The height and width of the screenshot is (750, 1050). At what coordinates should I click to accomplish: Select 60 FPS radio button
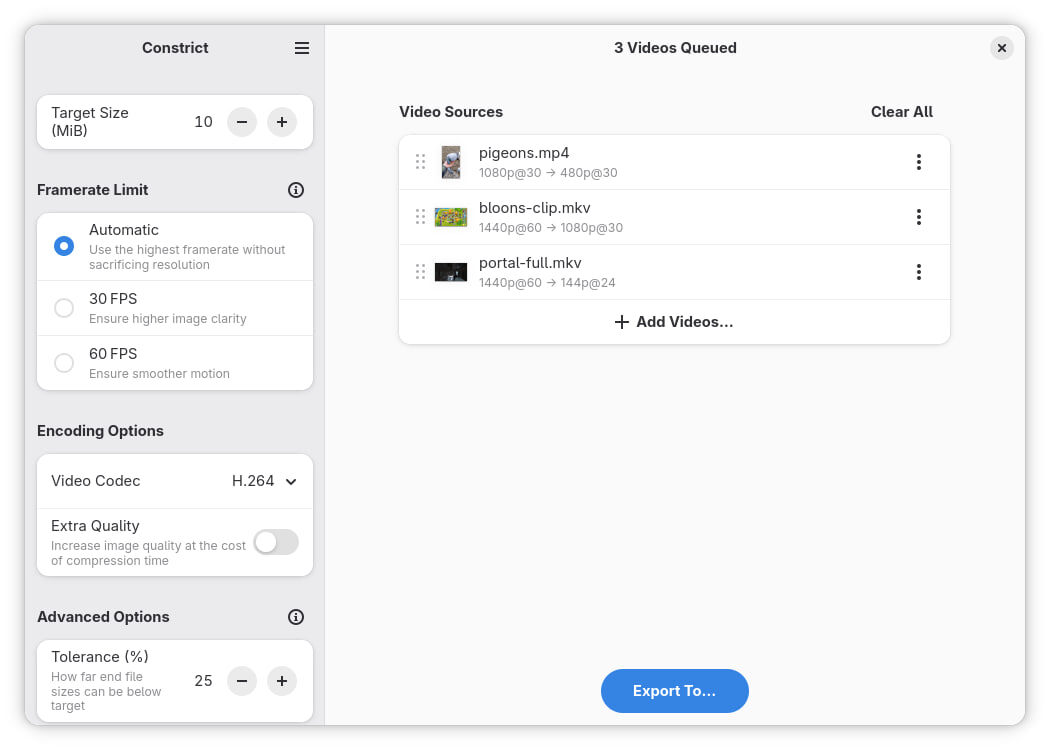(x=64, y=363)
